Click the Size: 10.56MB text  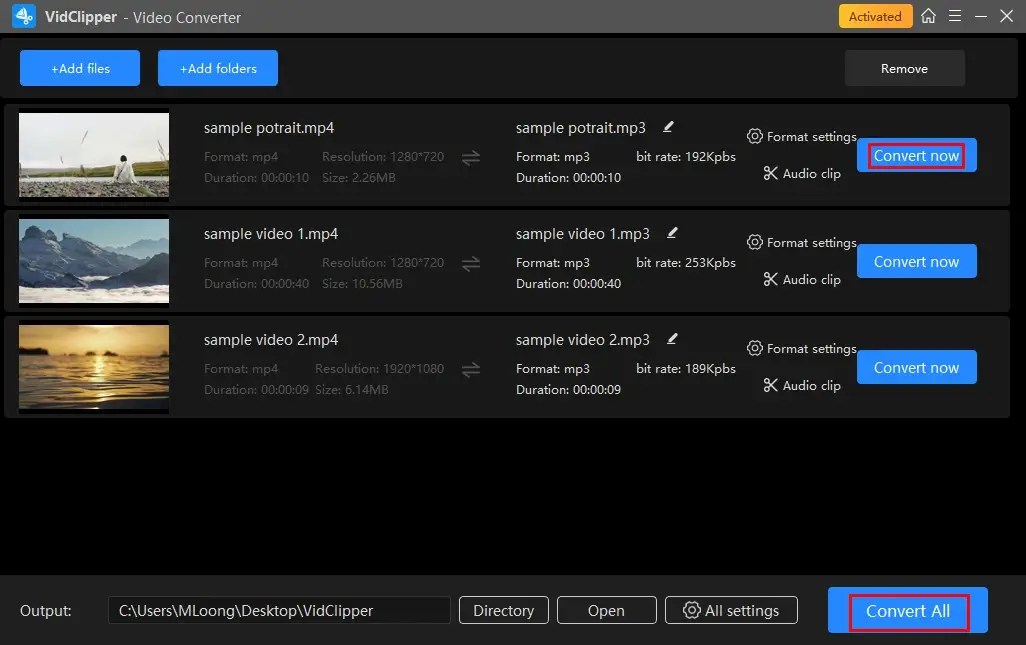pyautogui.click(x=362, y=283)
